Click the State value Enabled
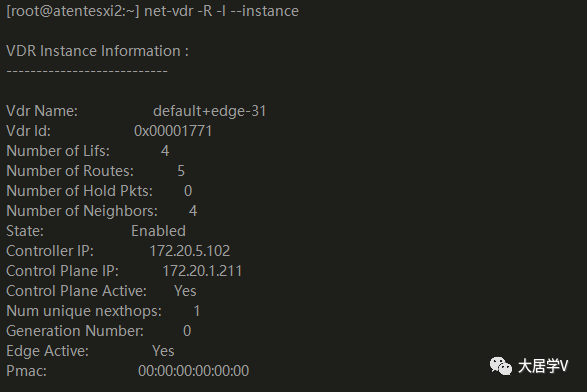The width and height of the screenshot is (587, 392). (158, 231)
